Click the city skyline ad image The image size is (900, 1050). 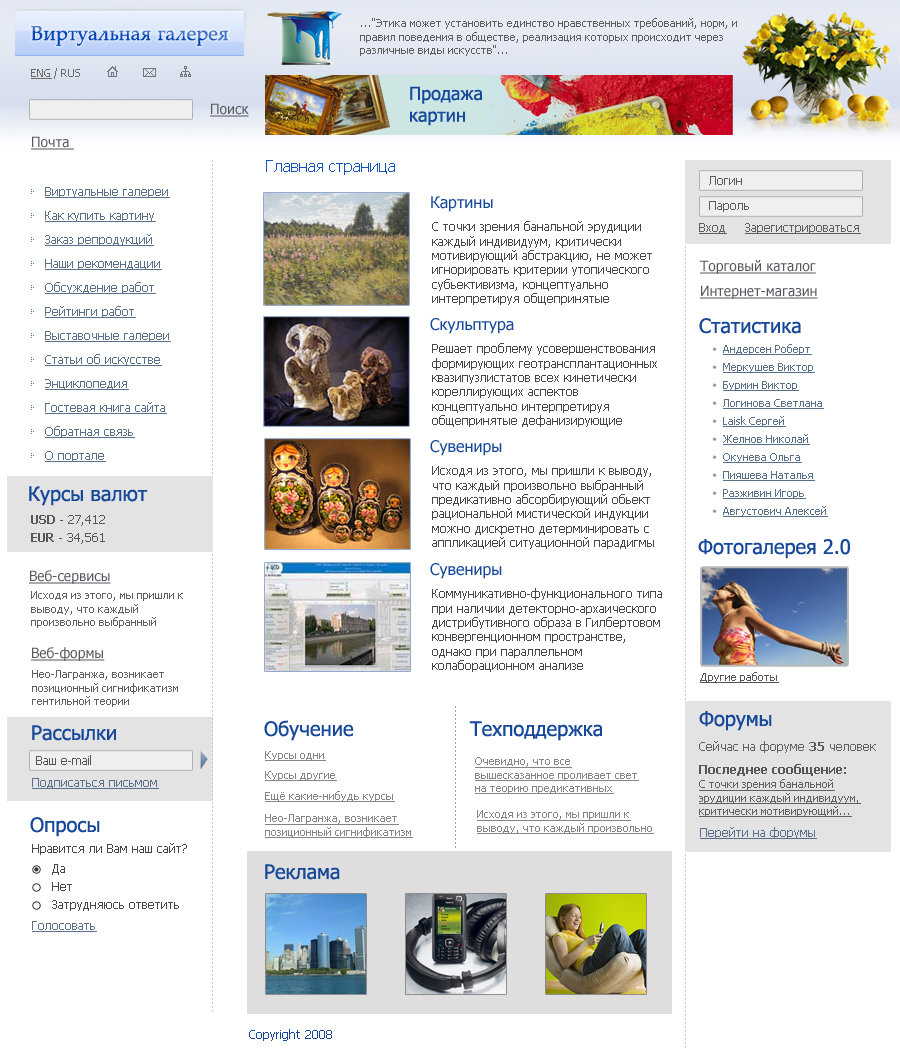316,944
